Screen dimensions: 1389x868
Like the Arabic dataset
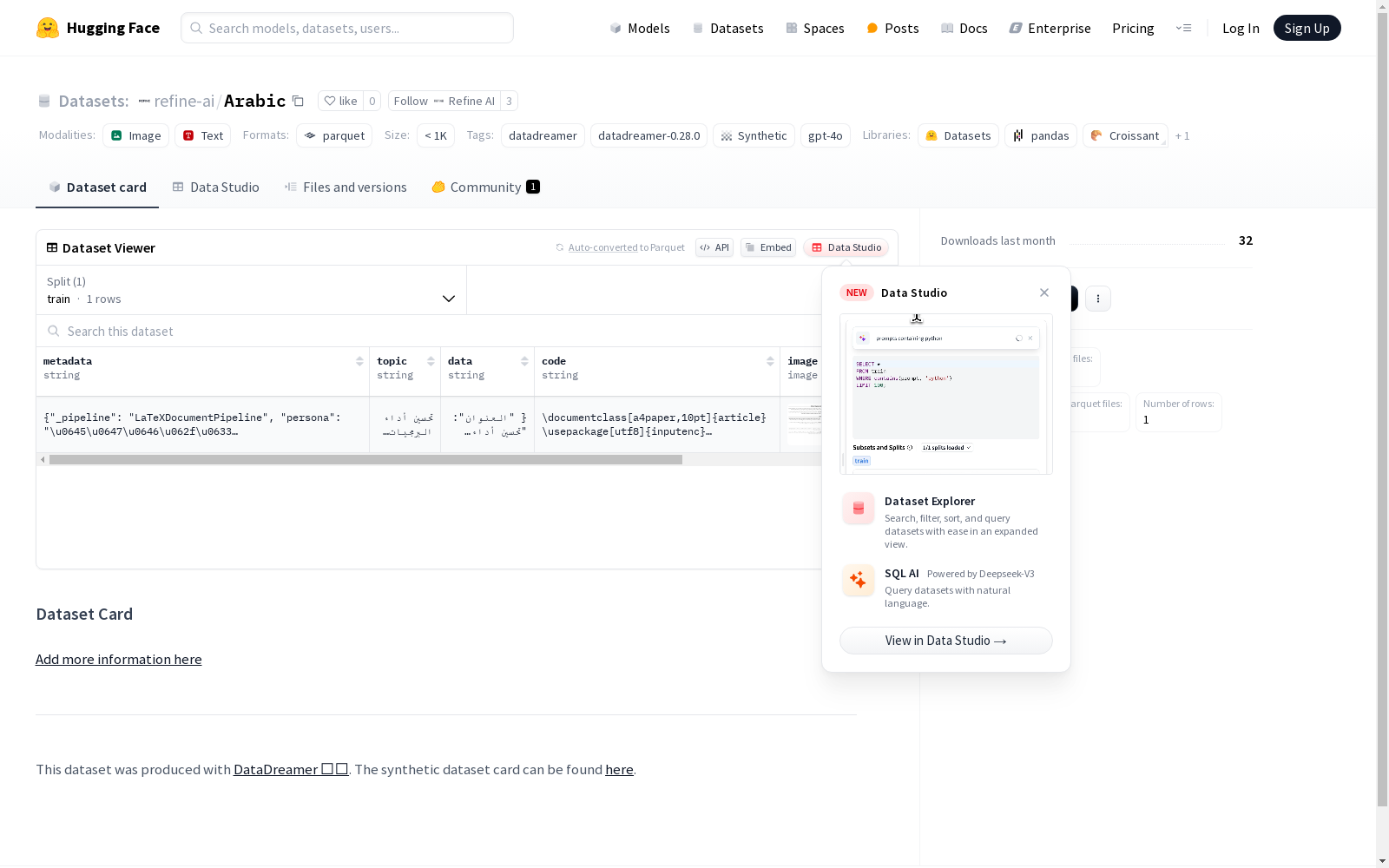pyautogui.click(x=340, y=101)
